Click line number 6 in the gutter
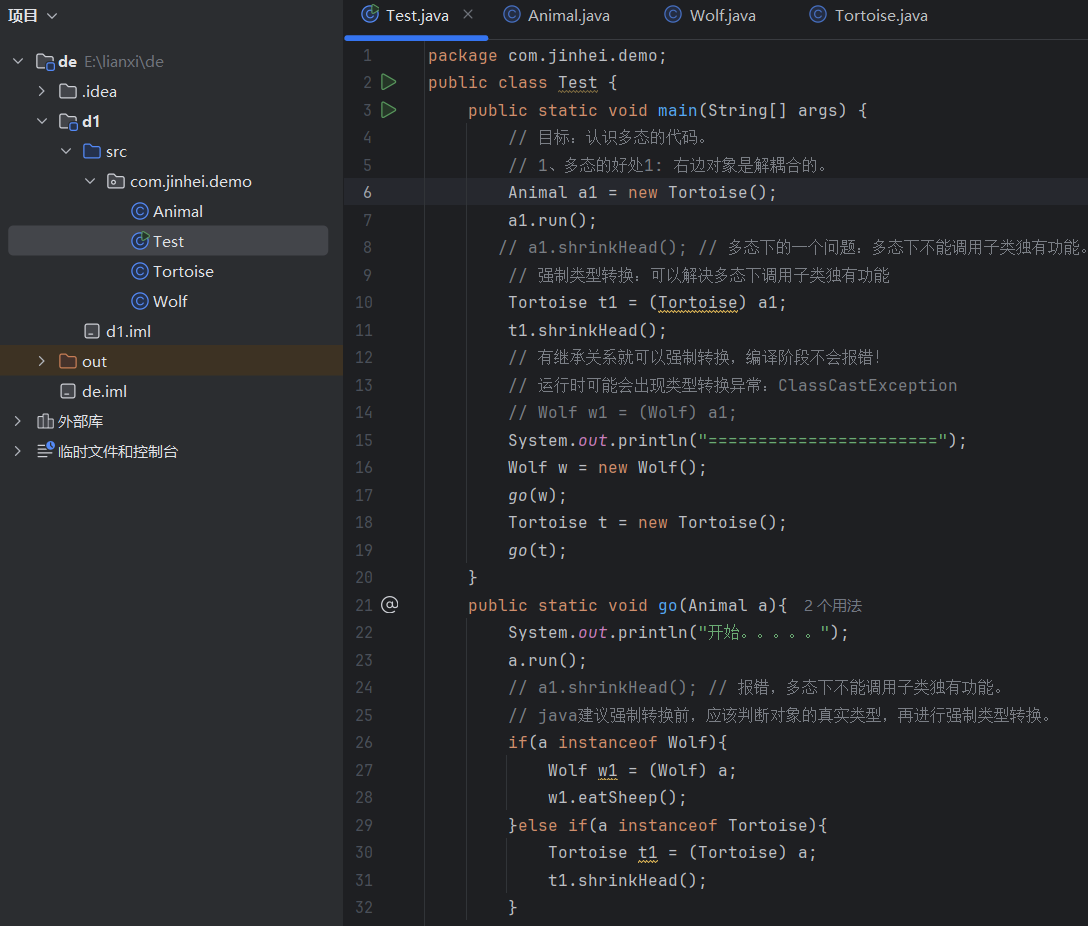The width and height of the screenshot is (1088, 926). [x=367, y=192]
